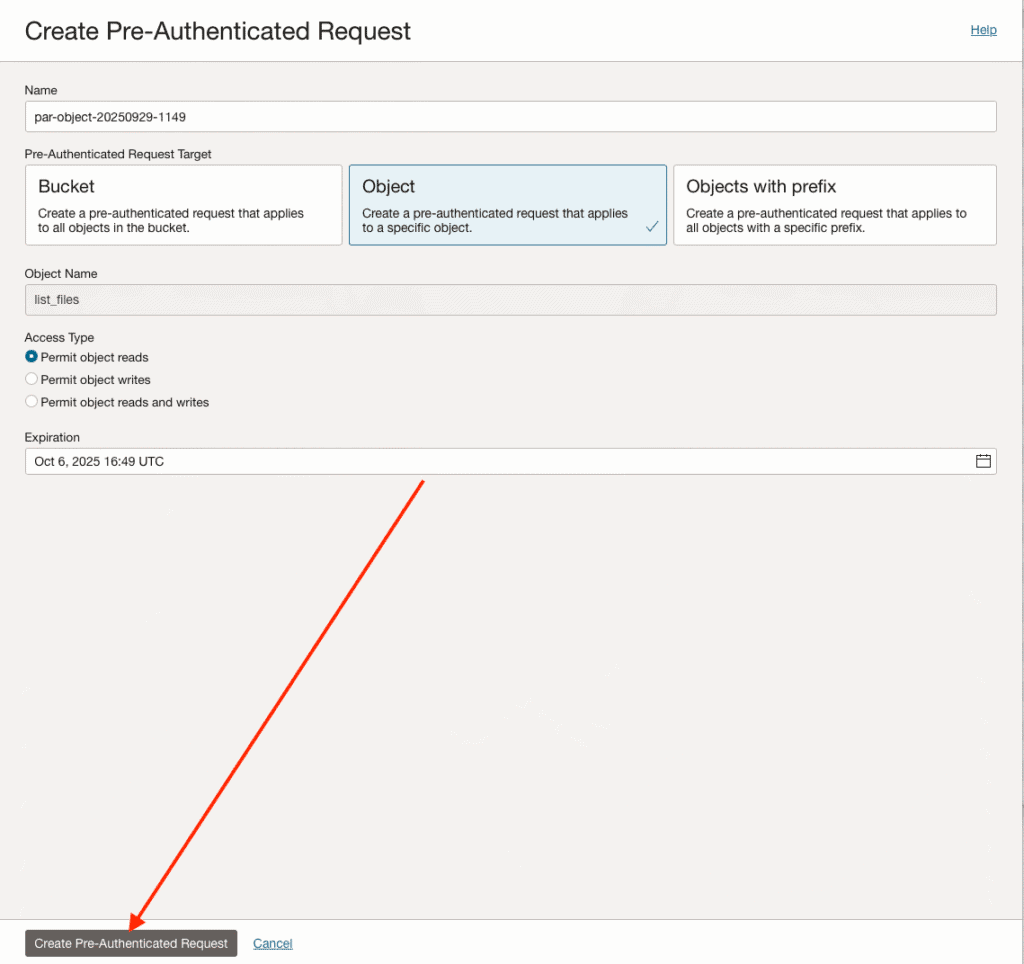Image resolution: width=1024 pixels, height=964 pixels.
Task: Enable Permit object reads and writes
Action: (x=32, y=402)
